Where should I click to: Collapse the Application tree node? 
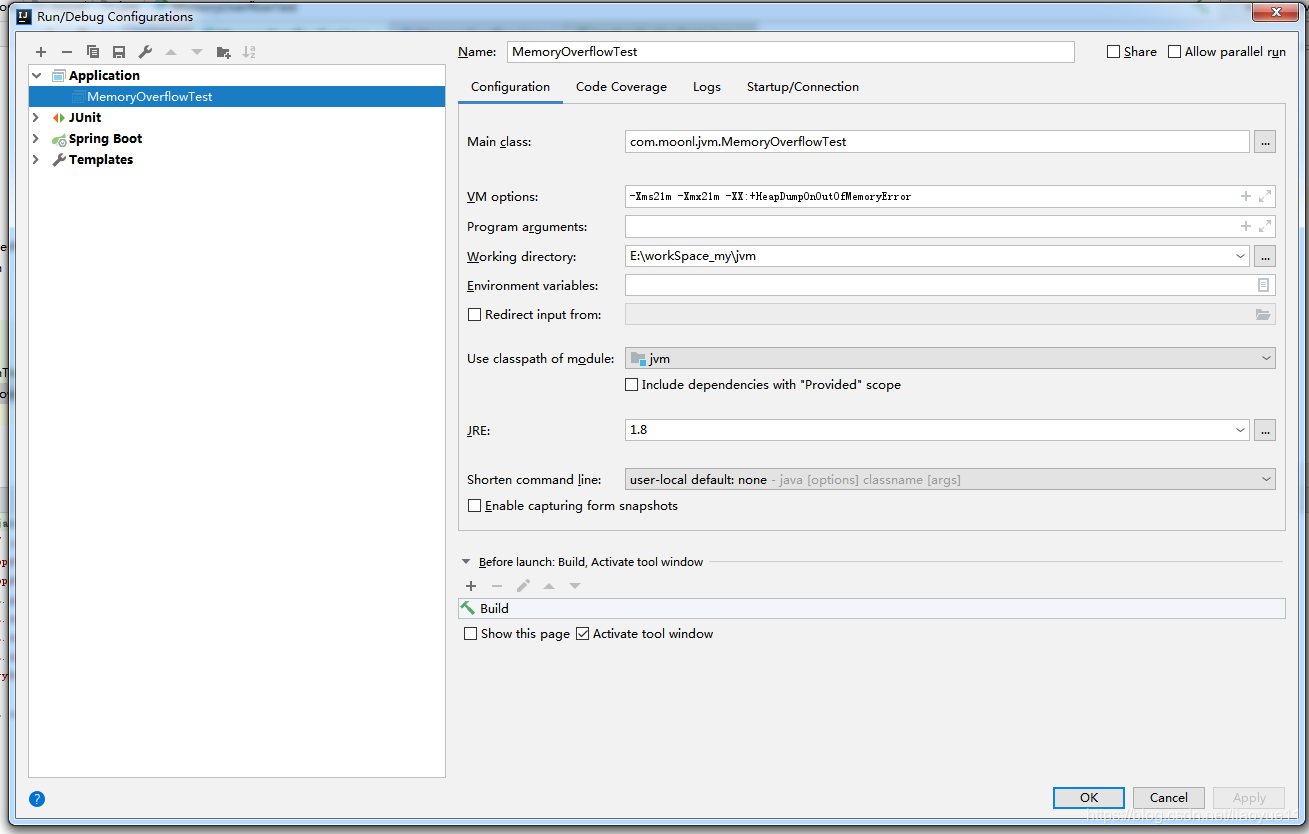tap(37, 76)
